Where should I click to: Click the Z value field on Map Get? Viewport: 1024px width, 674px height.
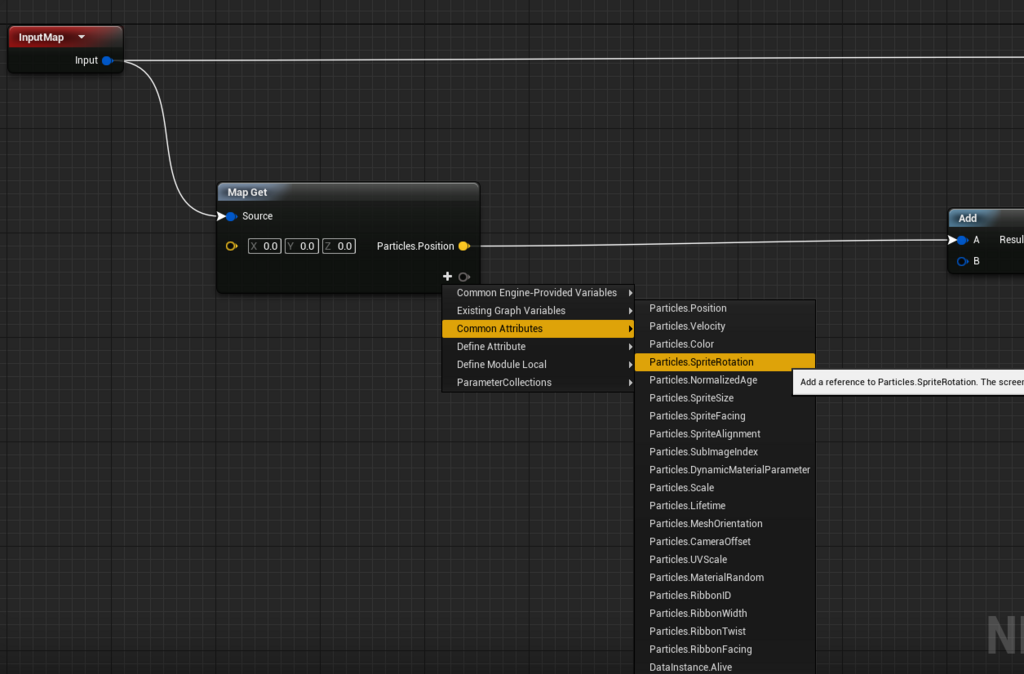(x=339, y=246)
